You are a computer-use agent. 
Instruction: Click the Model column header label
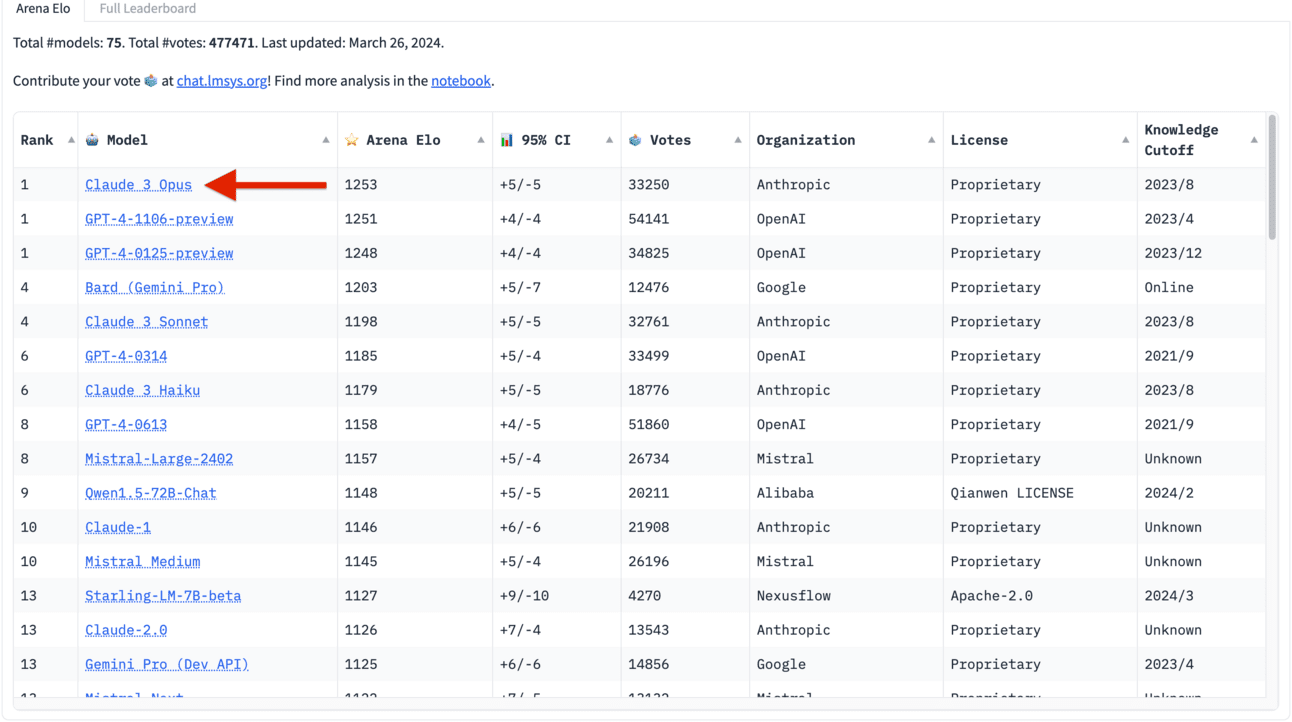point(127,140)
